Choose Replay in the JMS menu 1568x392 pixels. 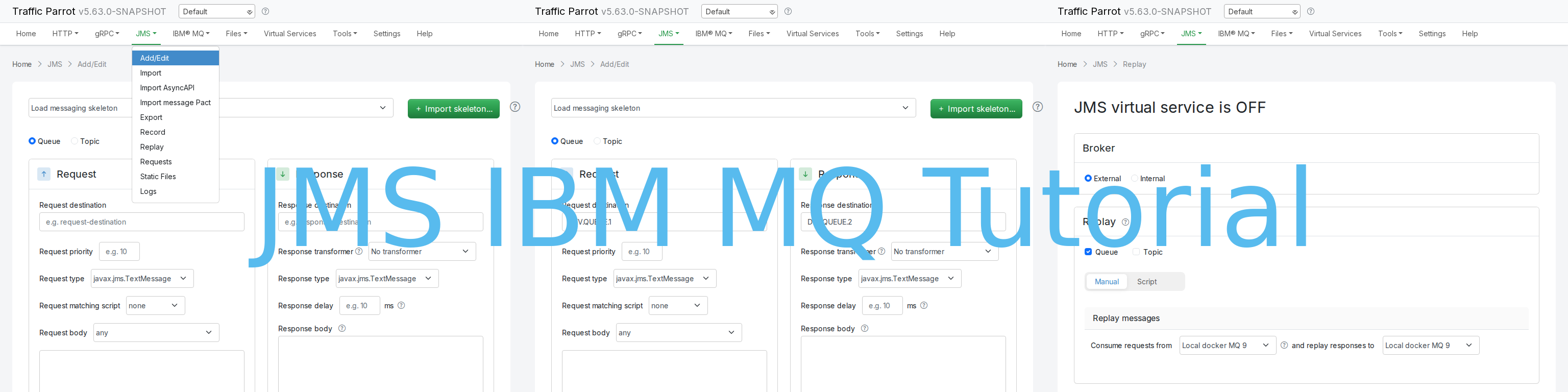pos(175,146)
